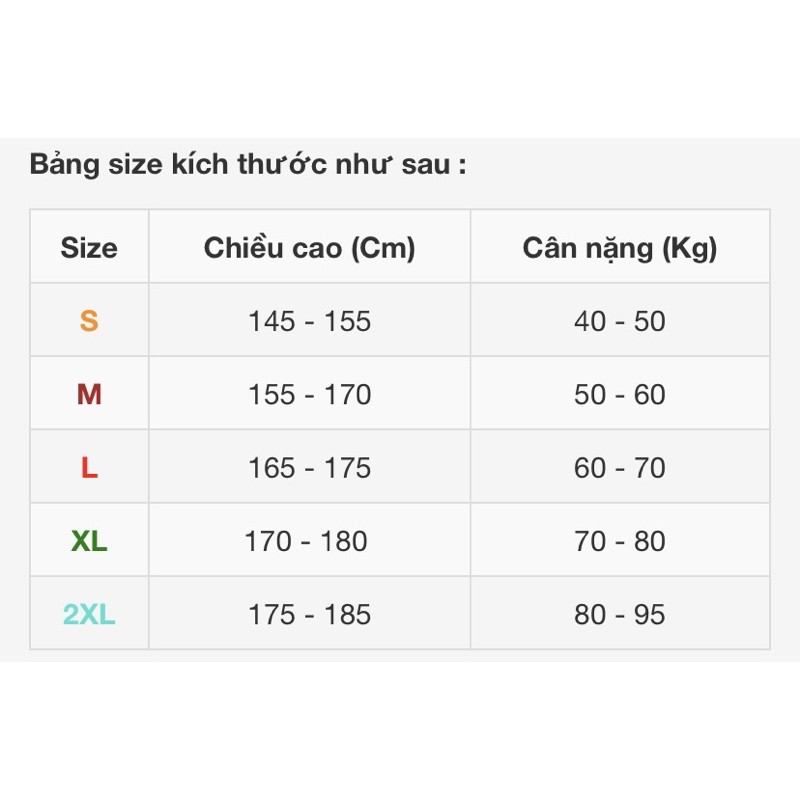Select the 'Size' column header

pos(89,248)
